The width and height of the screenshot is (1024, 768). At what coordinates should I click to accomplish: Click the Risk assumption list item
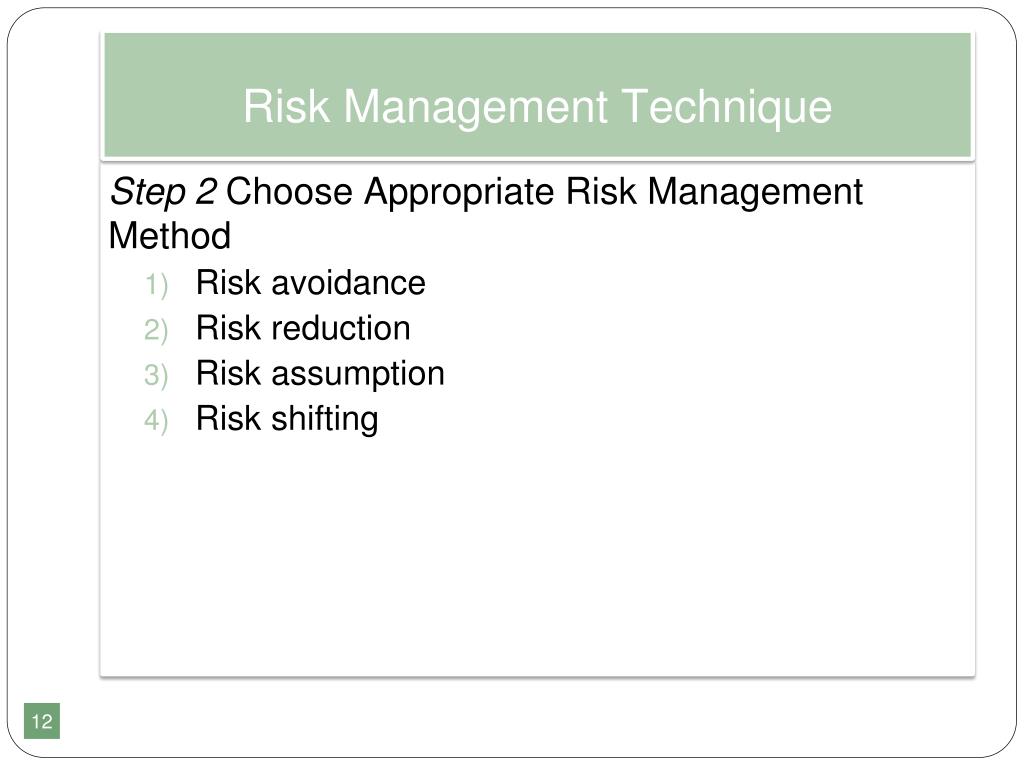tap(320, 375)
